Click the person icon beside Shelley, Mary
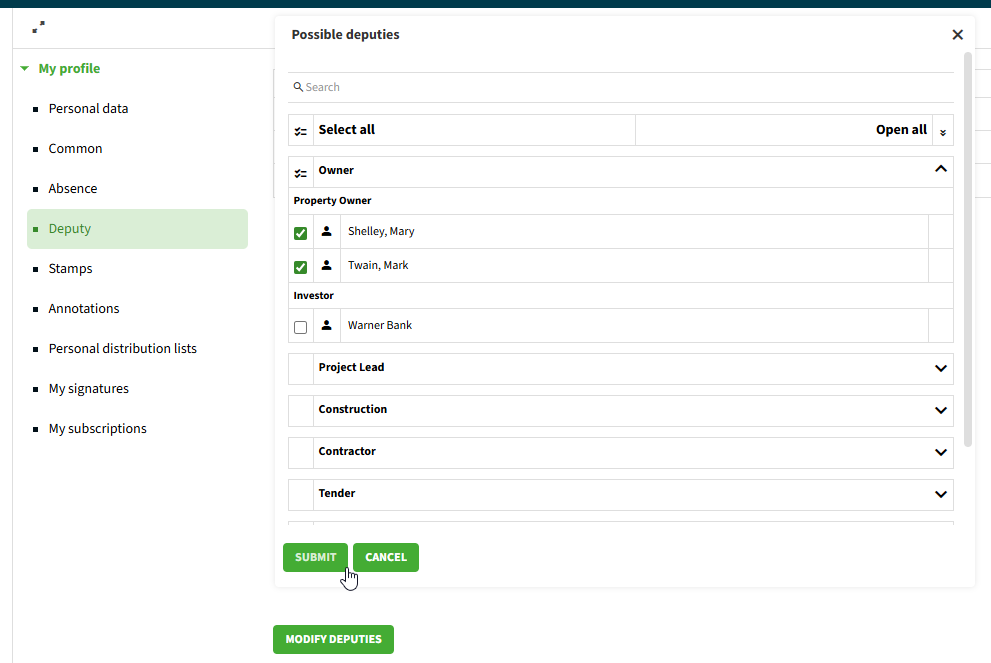 pyautogui.click(x=326, y=232)
